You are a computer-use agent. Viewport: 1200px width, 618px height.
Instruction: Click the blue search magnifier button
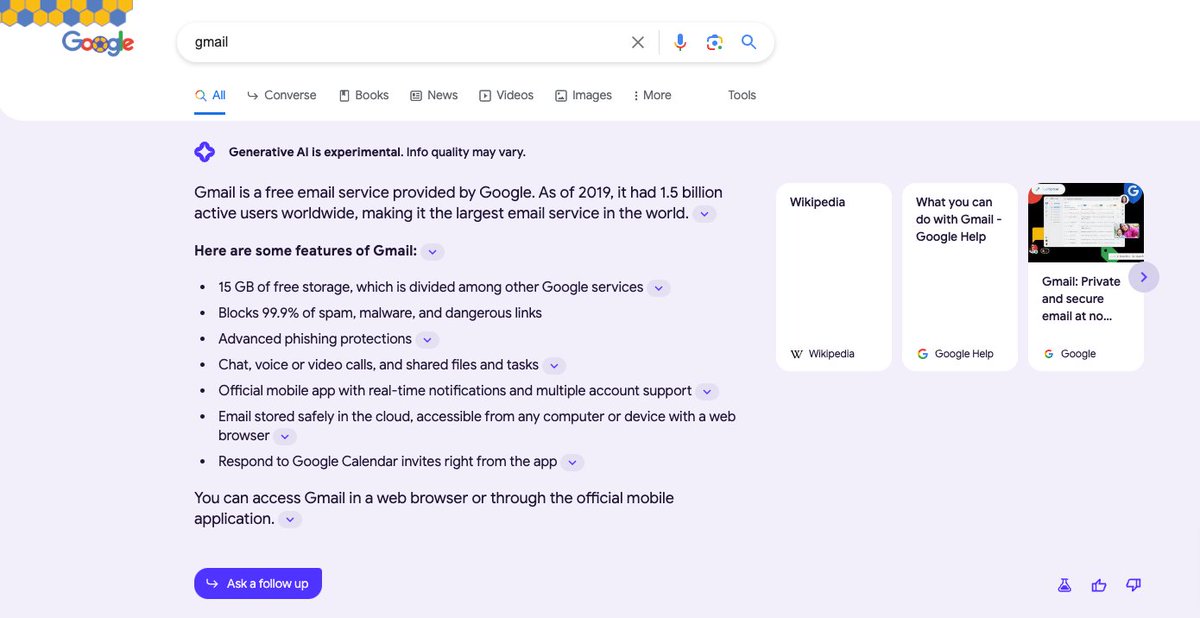point(748,42)
